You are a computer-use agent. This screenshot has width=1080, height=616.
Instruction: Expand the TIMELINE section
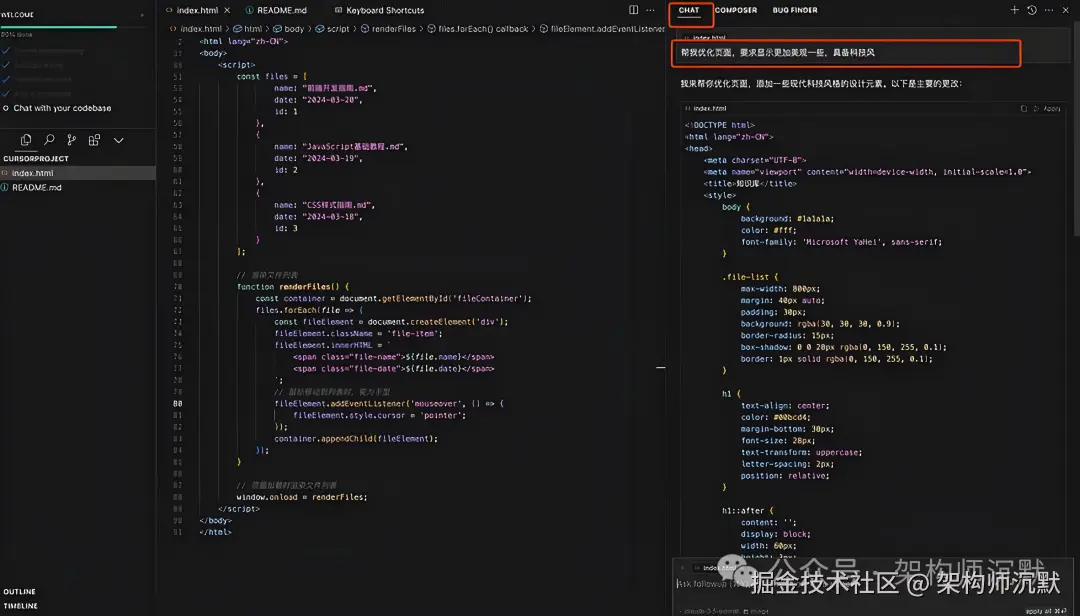[21, 606]
